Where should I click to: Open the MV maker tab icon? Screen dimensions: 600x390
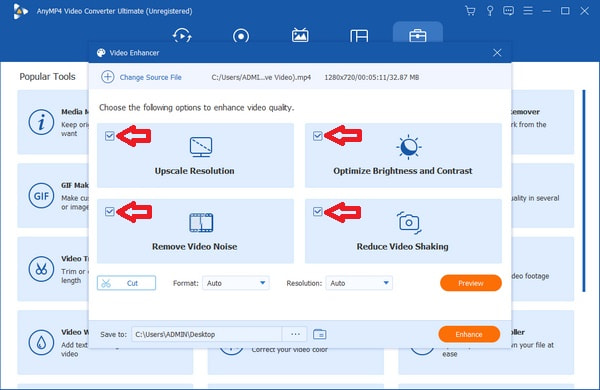click(x=300, y=35)
